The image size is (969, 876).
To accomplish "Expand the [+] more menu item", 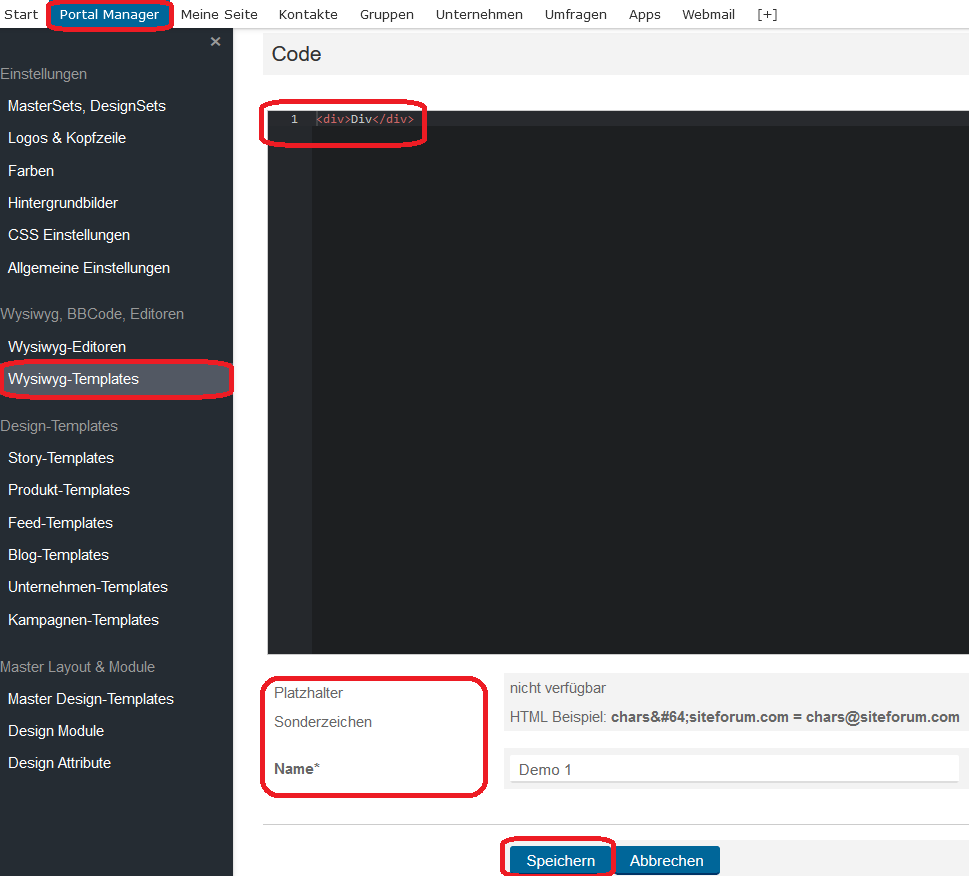I will [x=767, y=14].
